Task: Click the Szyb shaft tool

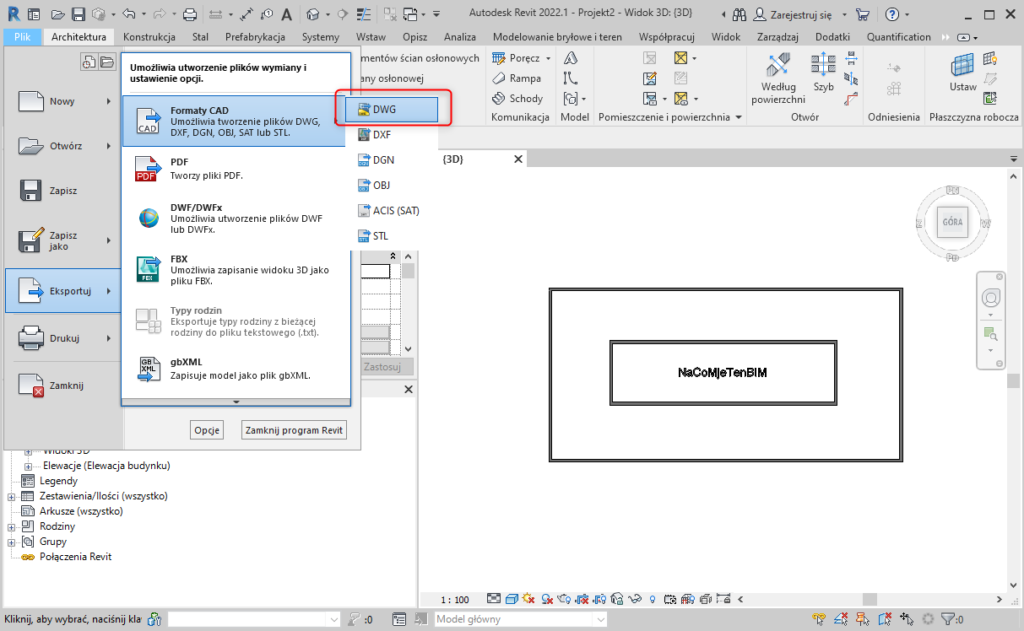Action: click(823, 73)
